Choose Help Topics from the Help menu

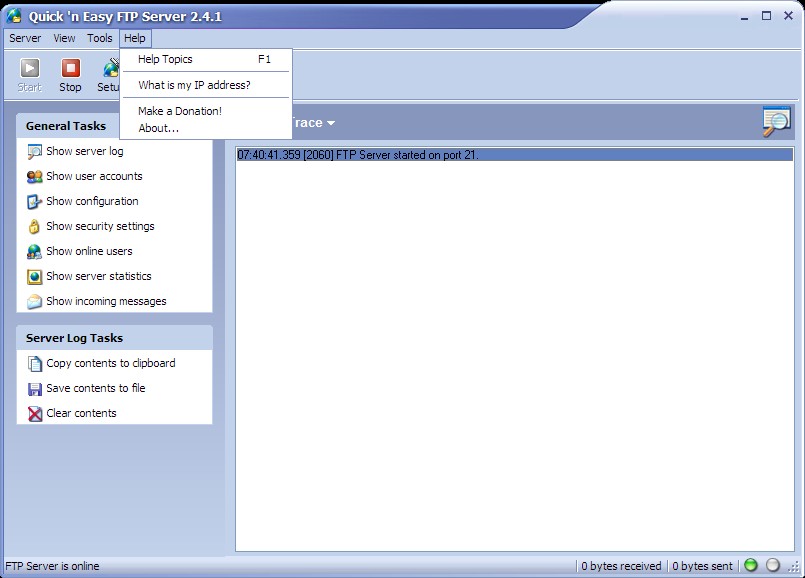coord(205,60)
